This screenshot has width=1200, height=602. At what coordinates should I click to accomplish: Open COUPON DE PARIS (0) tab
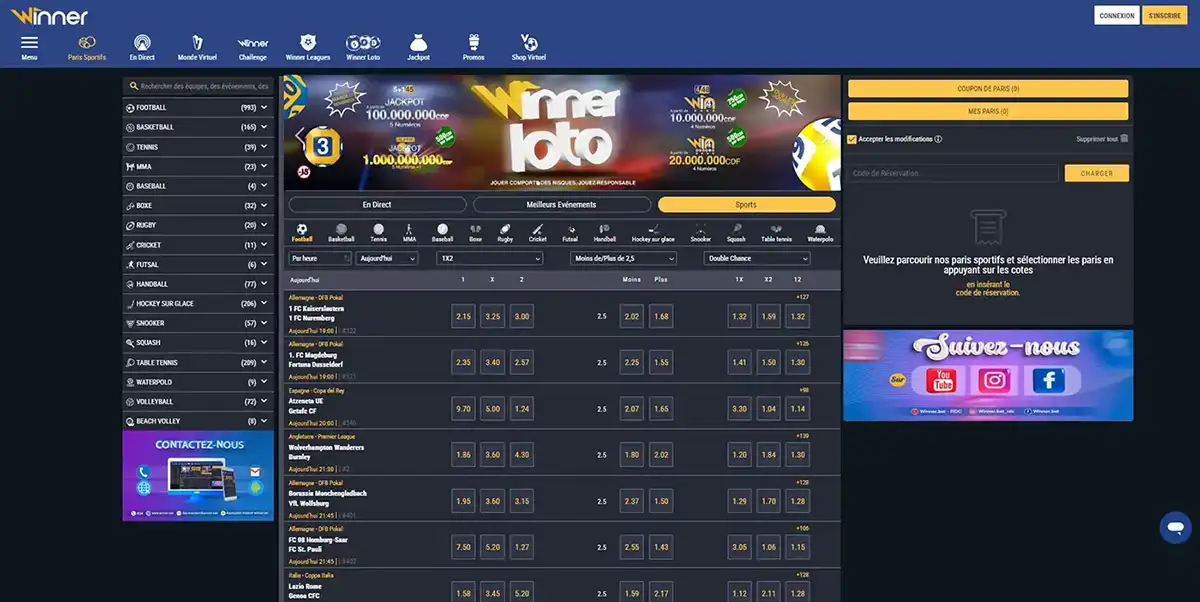(988, 89)
